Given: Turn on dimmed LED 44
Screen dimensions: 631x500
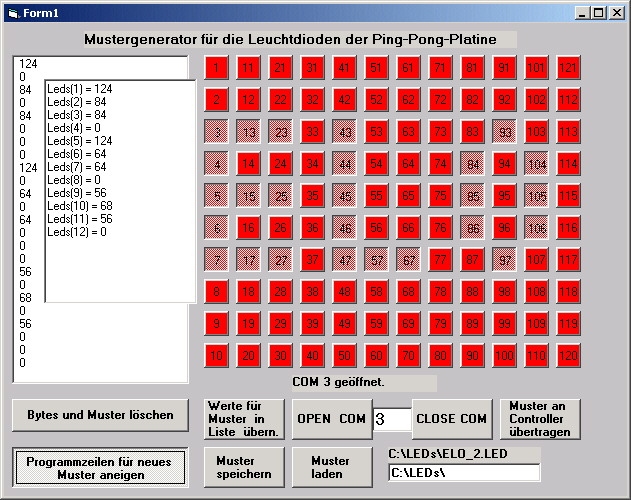Looking at the screenshot, I should (345, 164).
